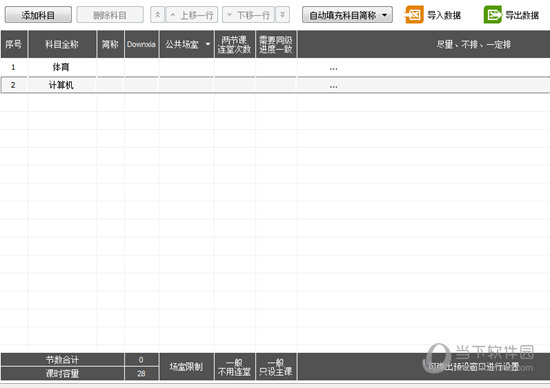Open the ellipsis settings for 计算机 row
The height and width of the screenshot is (388, 550).
coord(333,86)
